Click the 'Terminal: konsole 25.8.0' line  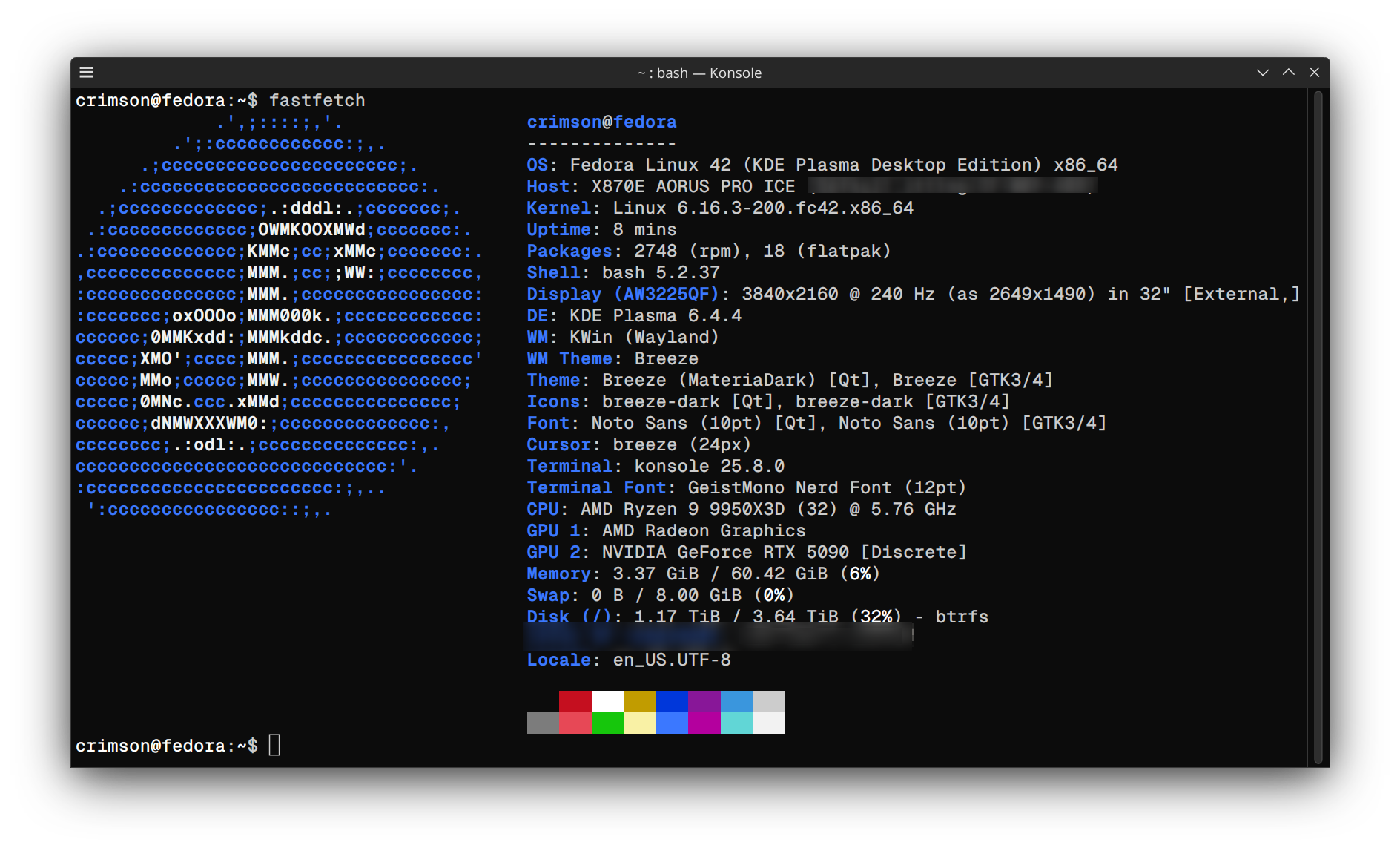click(656, 466)
